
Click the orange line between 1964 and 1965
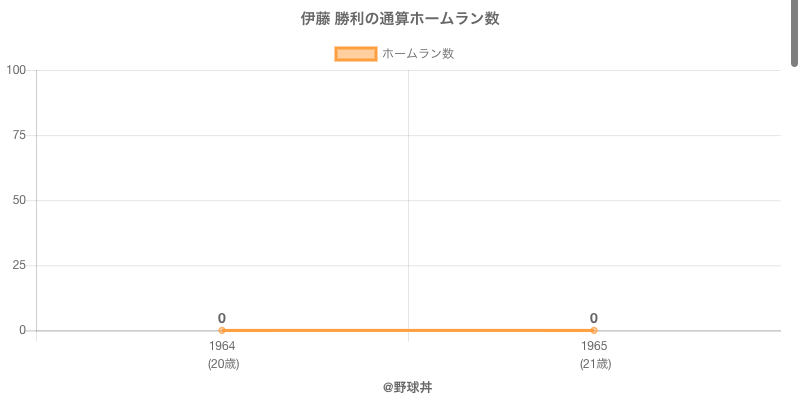pyautogui.click(x=408, y=330)
